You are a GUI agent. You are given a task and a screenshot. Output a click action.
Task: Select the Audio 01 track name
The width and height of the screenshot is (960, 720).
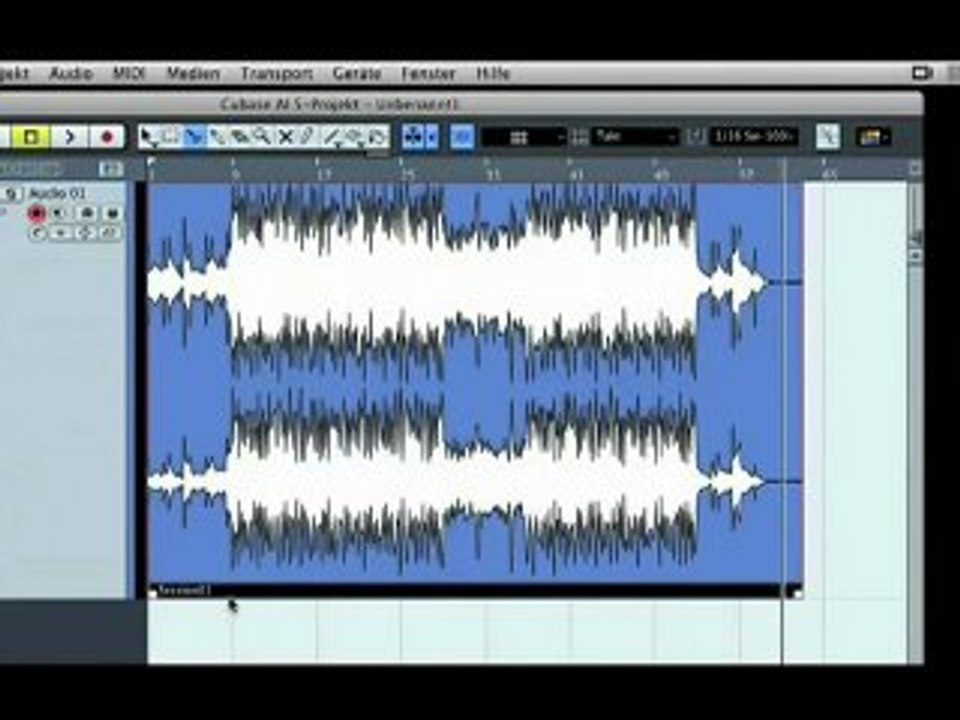(x=57, y=194)
